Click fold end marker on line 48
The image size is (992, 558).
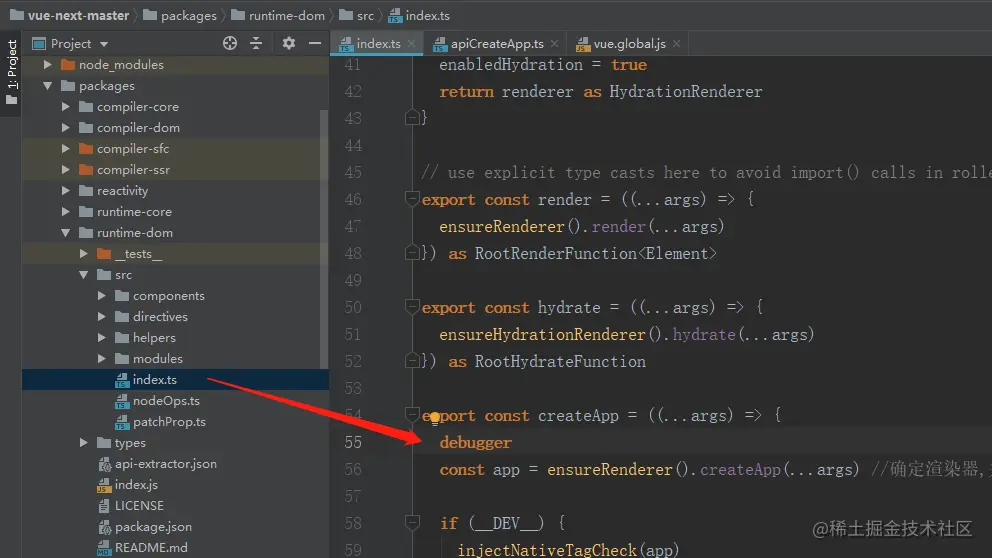(x=412, y=253)
